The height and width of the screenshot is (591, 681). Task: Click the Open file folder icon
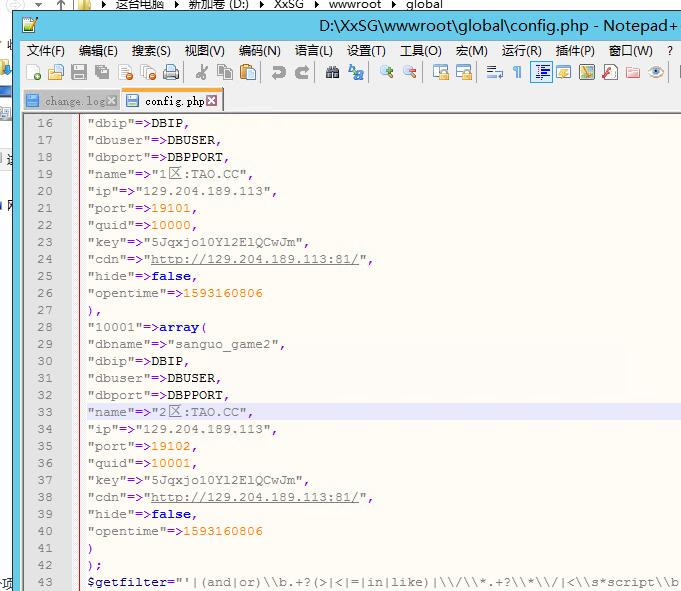[56, 72]
